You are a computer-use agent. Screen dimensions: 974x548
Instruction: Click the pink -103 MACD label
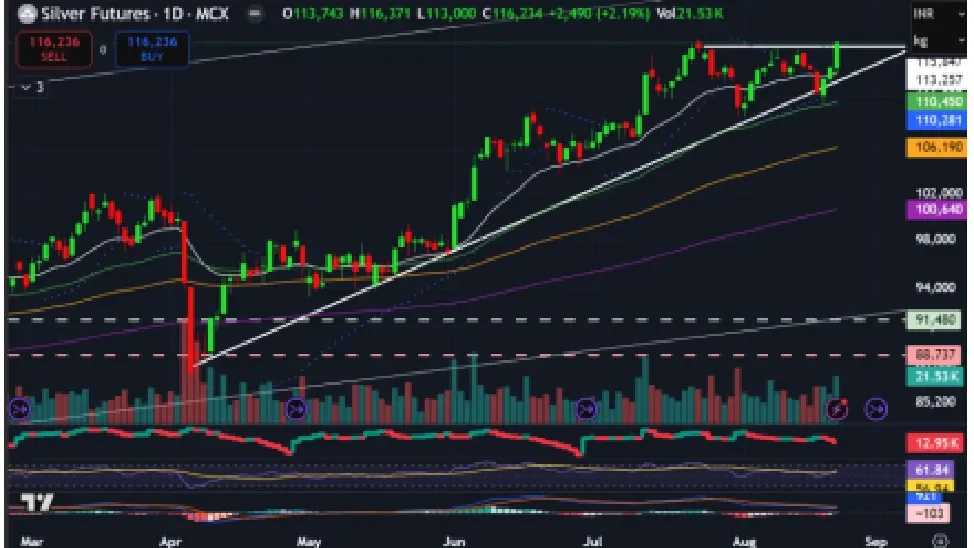(931, 513)
